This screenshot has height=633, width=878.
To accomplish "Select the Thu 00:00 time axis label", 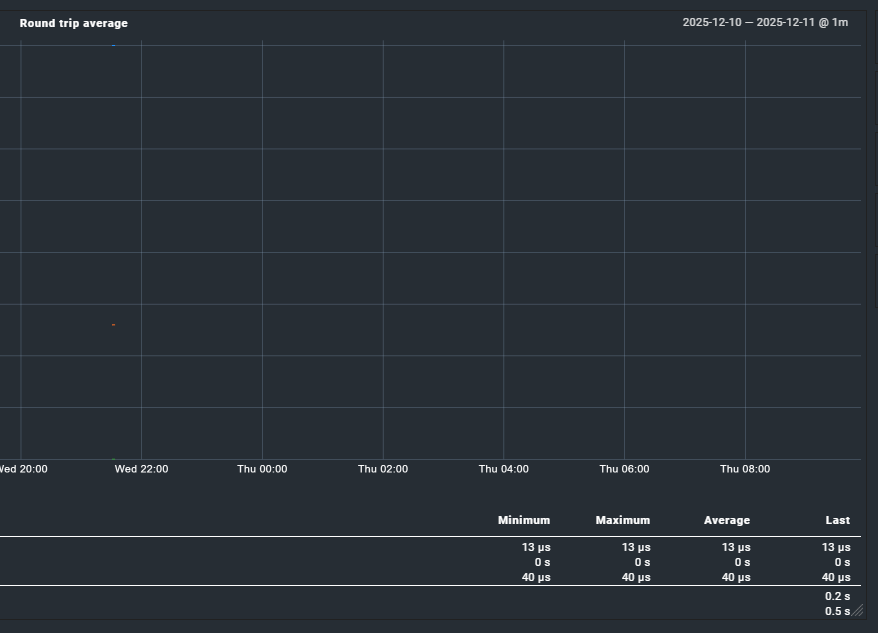I will click(262, 469).
